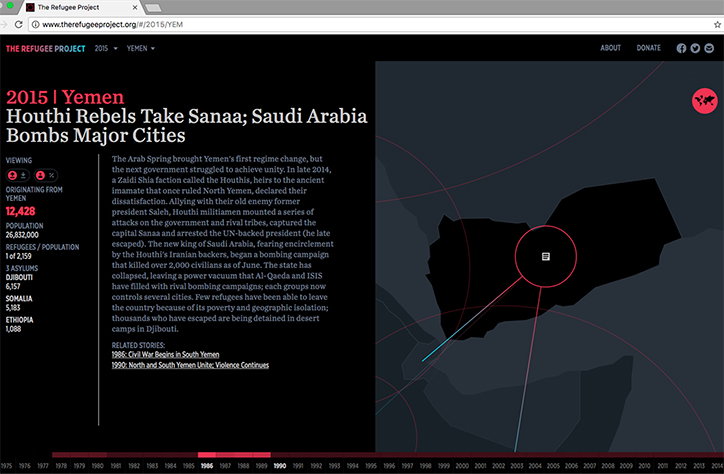Switch to percent of population view
Screen dimensions: 724x474
(51, 175)
